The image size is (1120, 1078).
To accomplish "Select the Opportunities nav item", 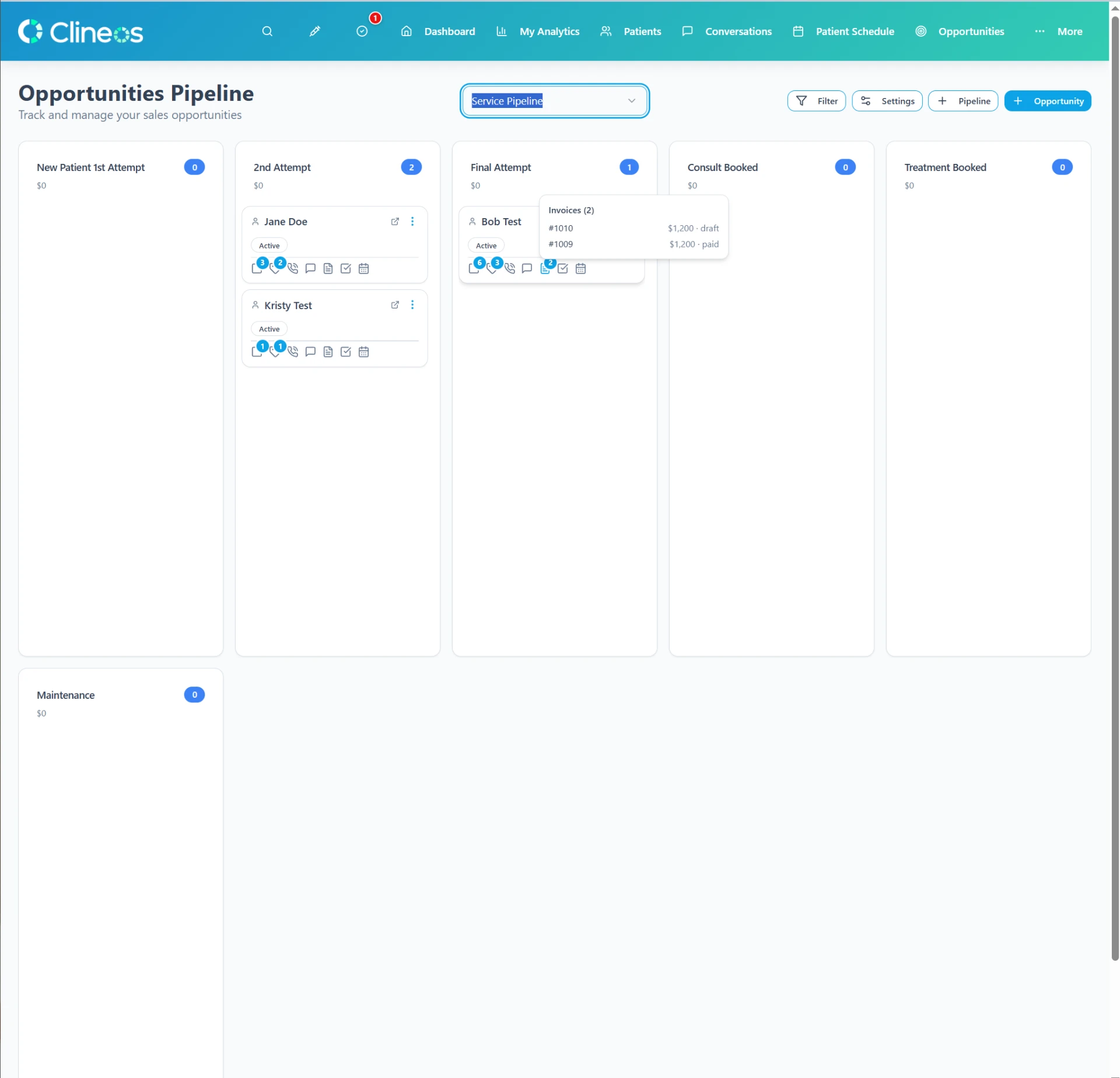I will pyautogui.click(x=960, y=32).
